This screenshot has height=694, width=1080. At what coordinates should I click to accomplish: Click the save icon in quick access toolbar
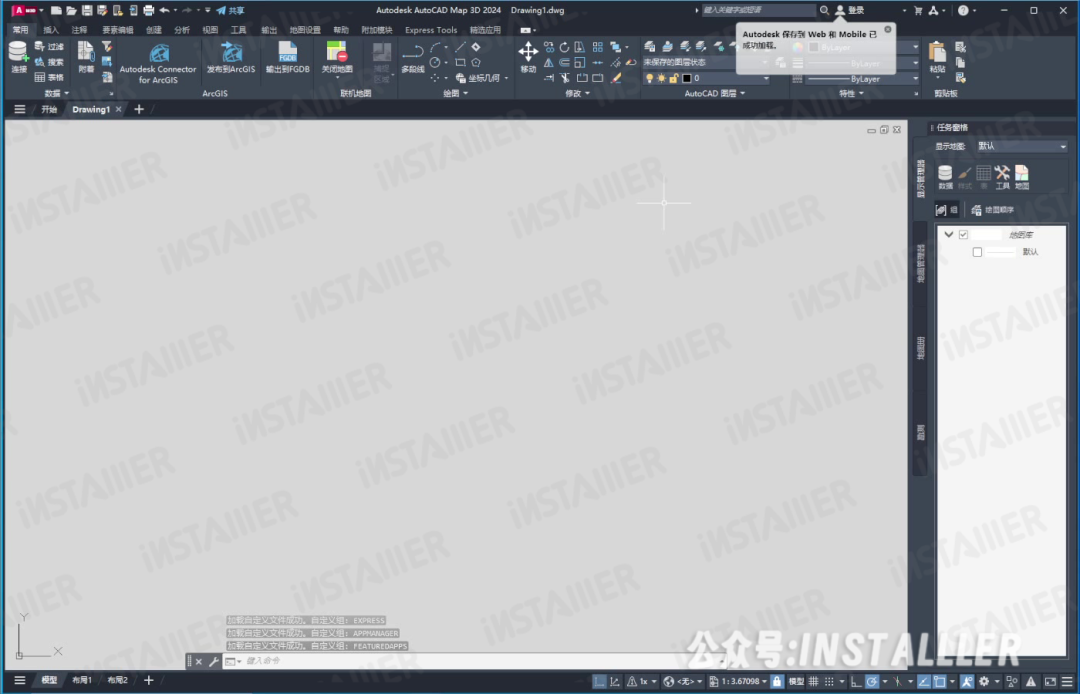click(87, 10)
